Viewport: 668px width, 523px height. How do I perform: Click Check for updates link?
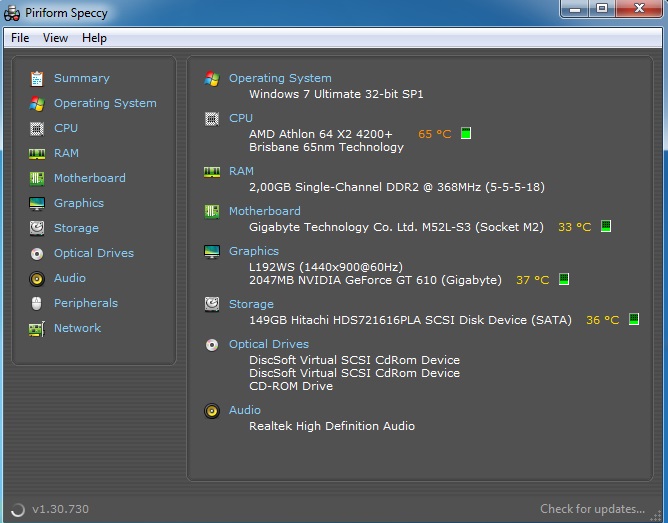pyautogui.click(x=592, y=509)
